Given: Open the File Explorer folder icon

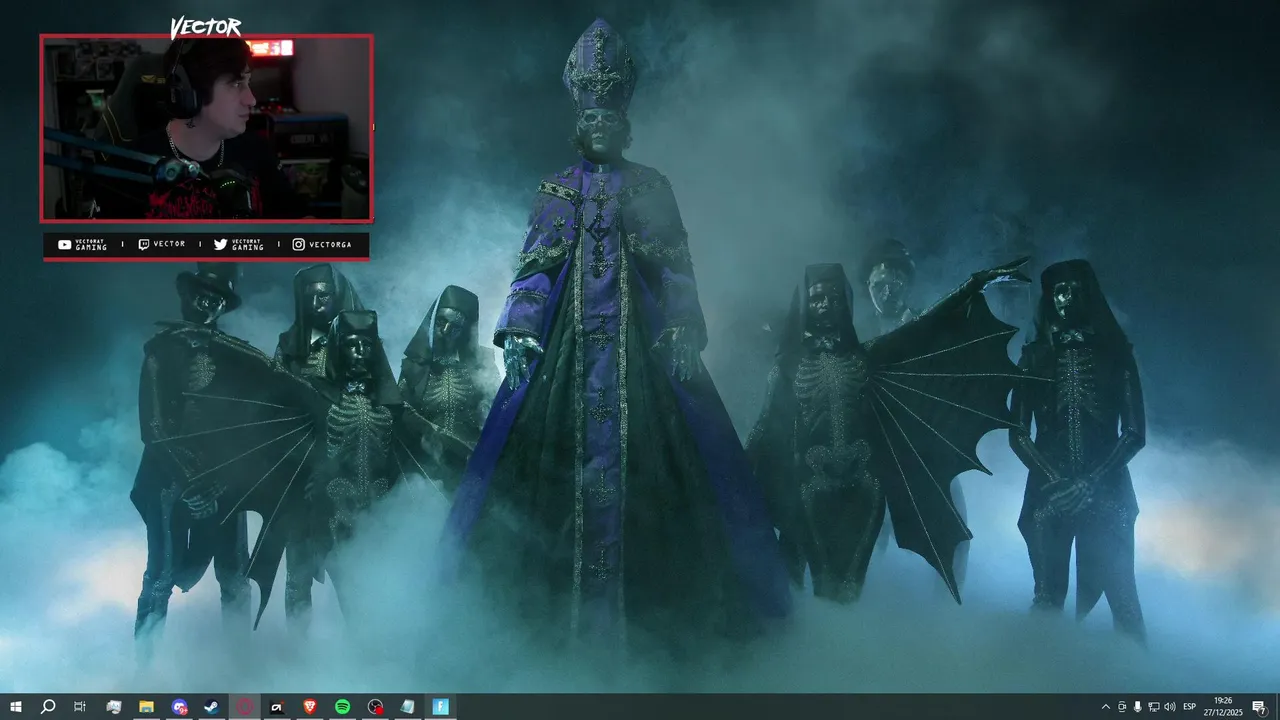Looking at the screenshot, I should 146,707.
